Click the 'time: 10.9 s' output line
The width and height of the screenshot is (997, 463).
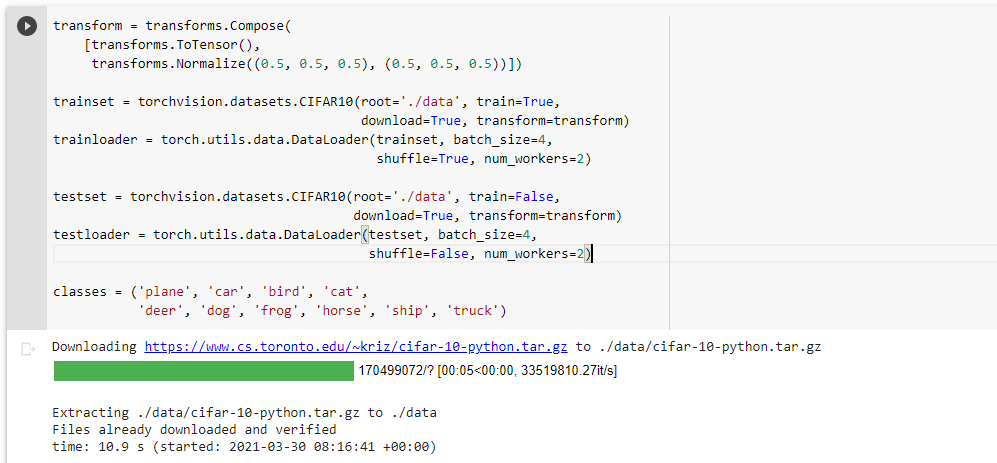244,447
